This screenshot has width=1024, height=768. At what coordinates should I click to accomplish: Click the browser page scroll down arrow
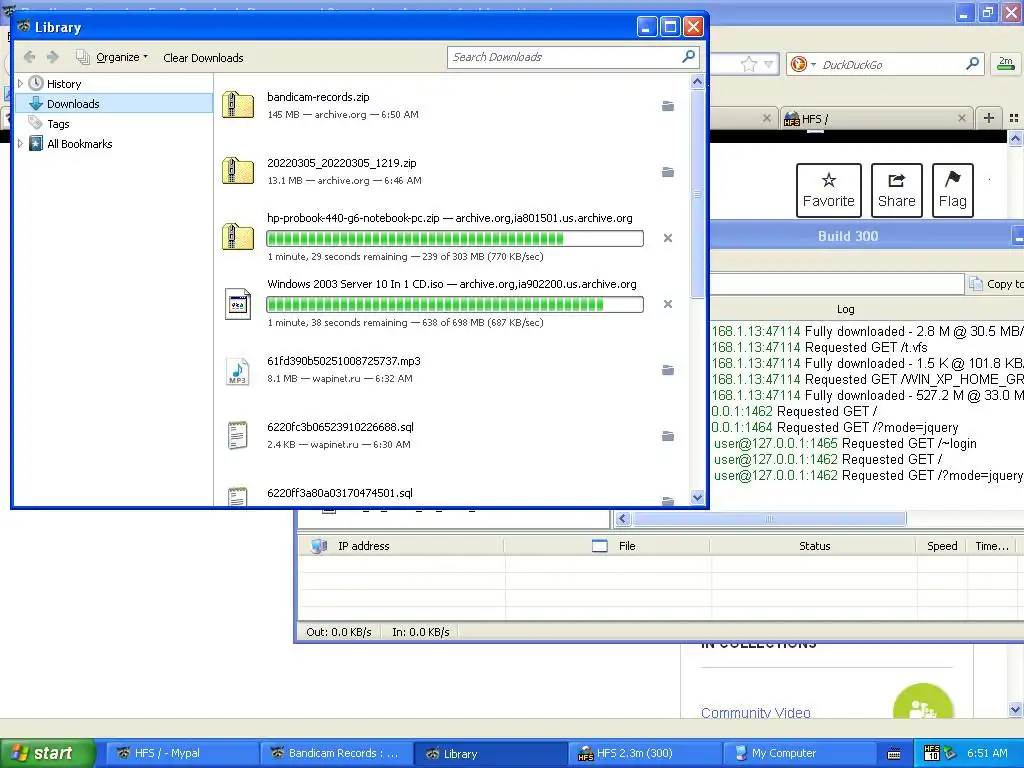click(1016, 709)
